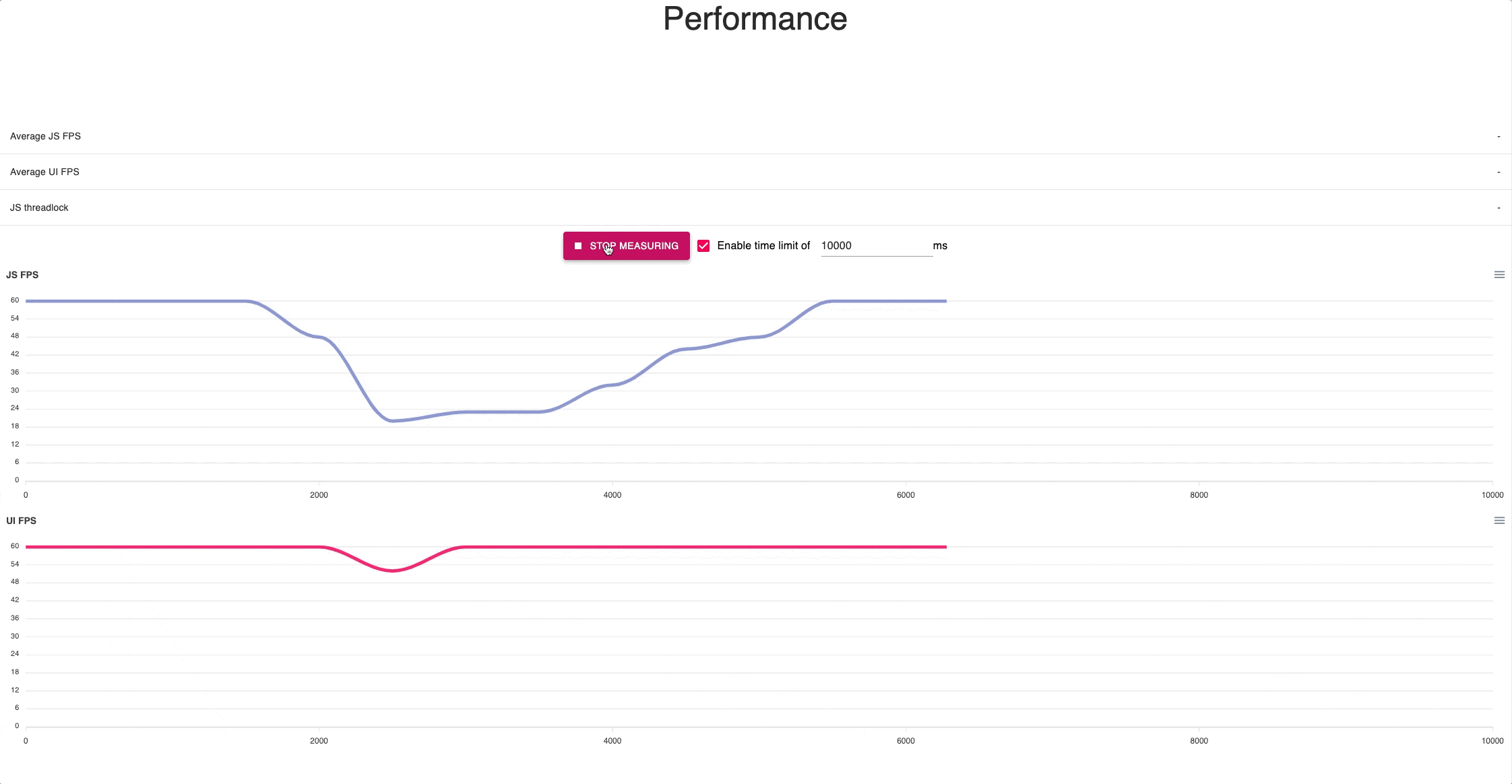Open the UI FPS chart hamburger menu

[1499, 520]
